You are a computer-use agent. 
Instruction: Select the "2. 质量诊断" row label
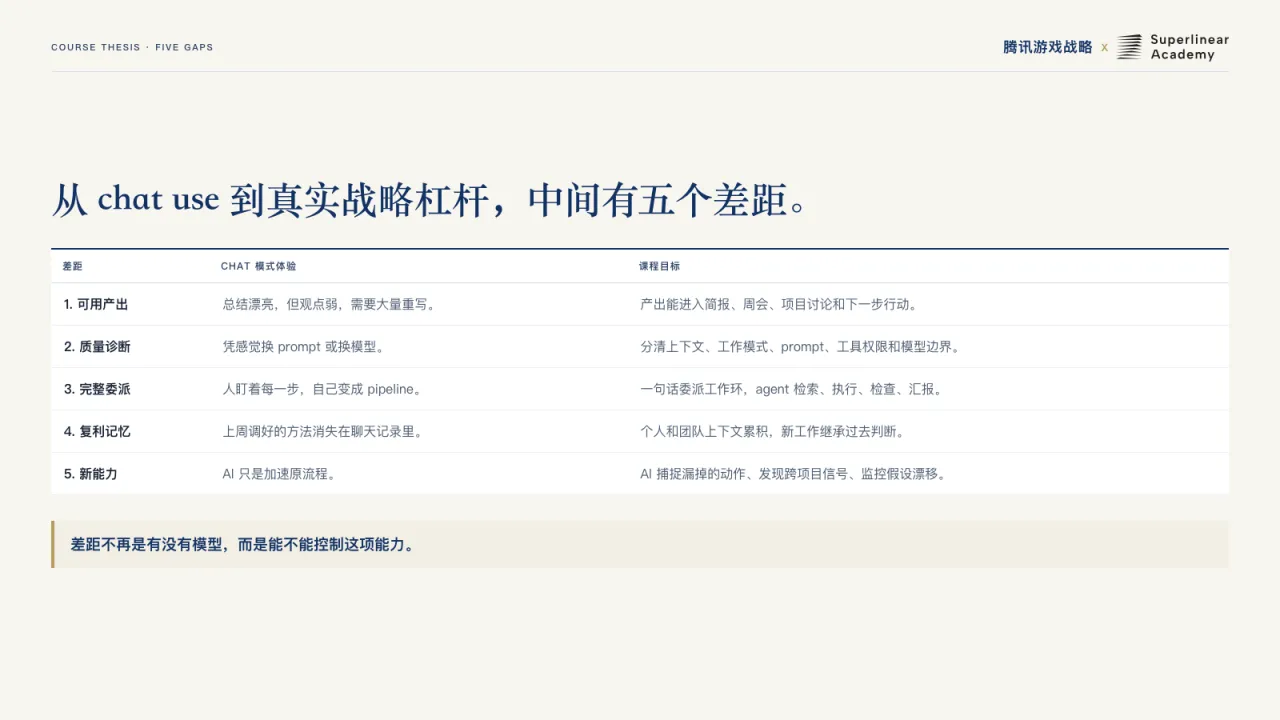(x=97, y=347)
